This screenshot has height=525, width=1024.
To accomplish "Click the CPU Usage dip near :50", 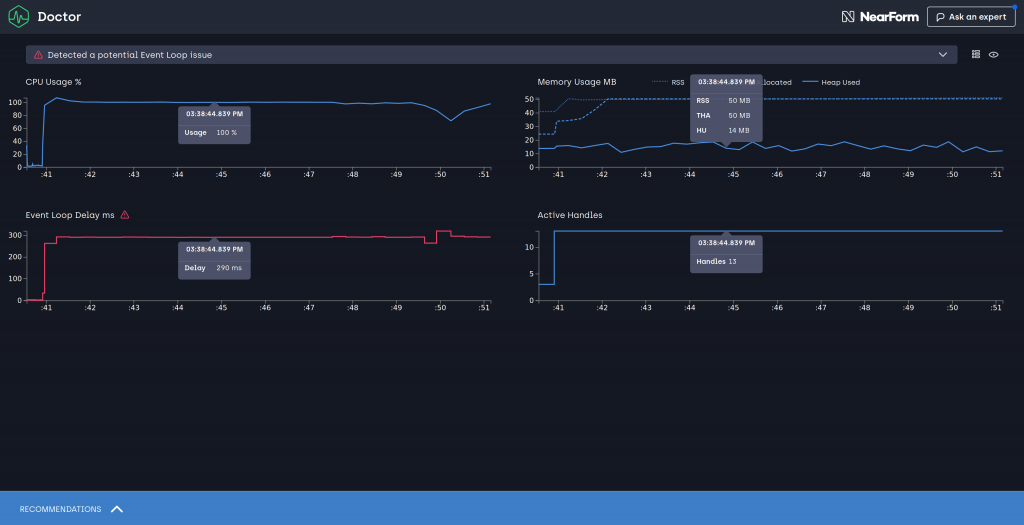I will point(451,120).
